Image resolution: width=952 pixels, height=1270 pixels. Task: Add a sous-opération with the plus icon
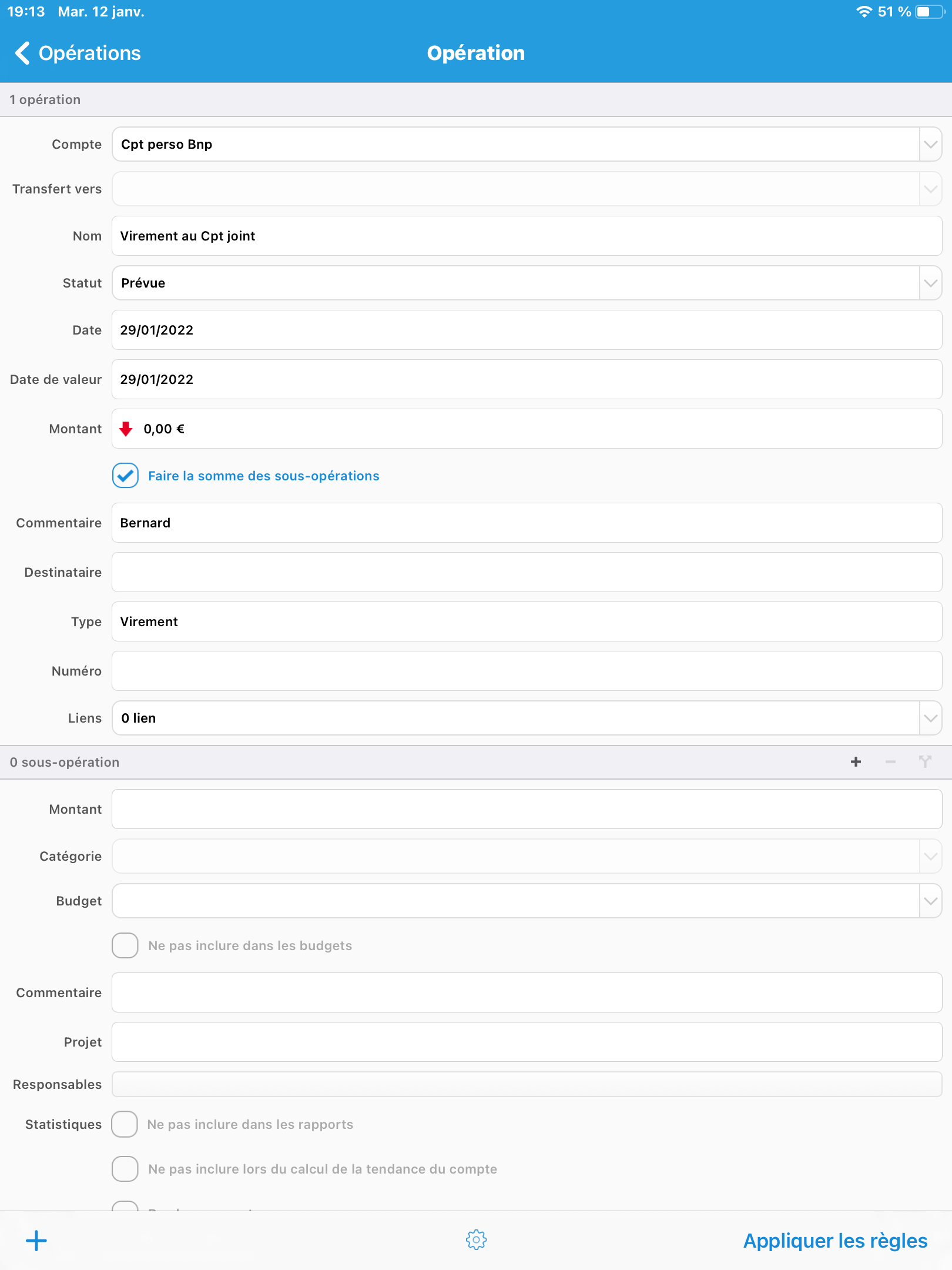click(x=856, y=762)
